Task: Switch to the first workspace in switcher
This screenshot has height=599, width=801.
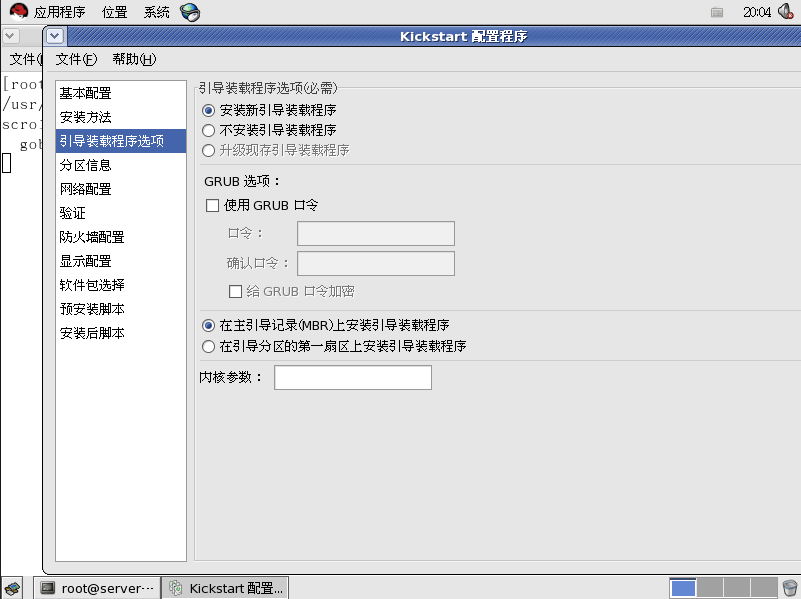Action: (x=683, y=588)
